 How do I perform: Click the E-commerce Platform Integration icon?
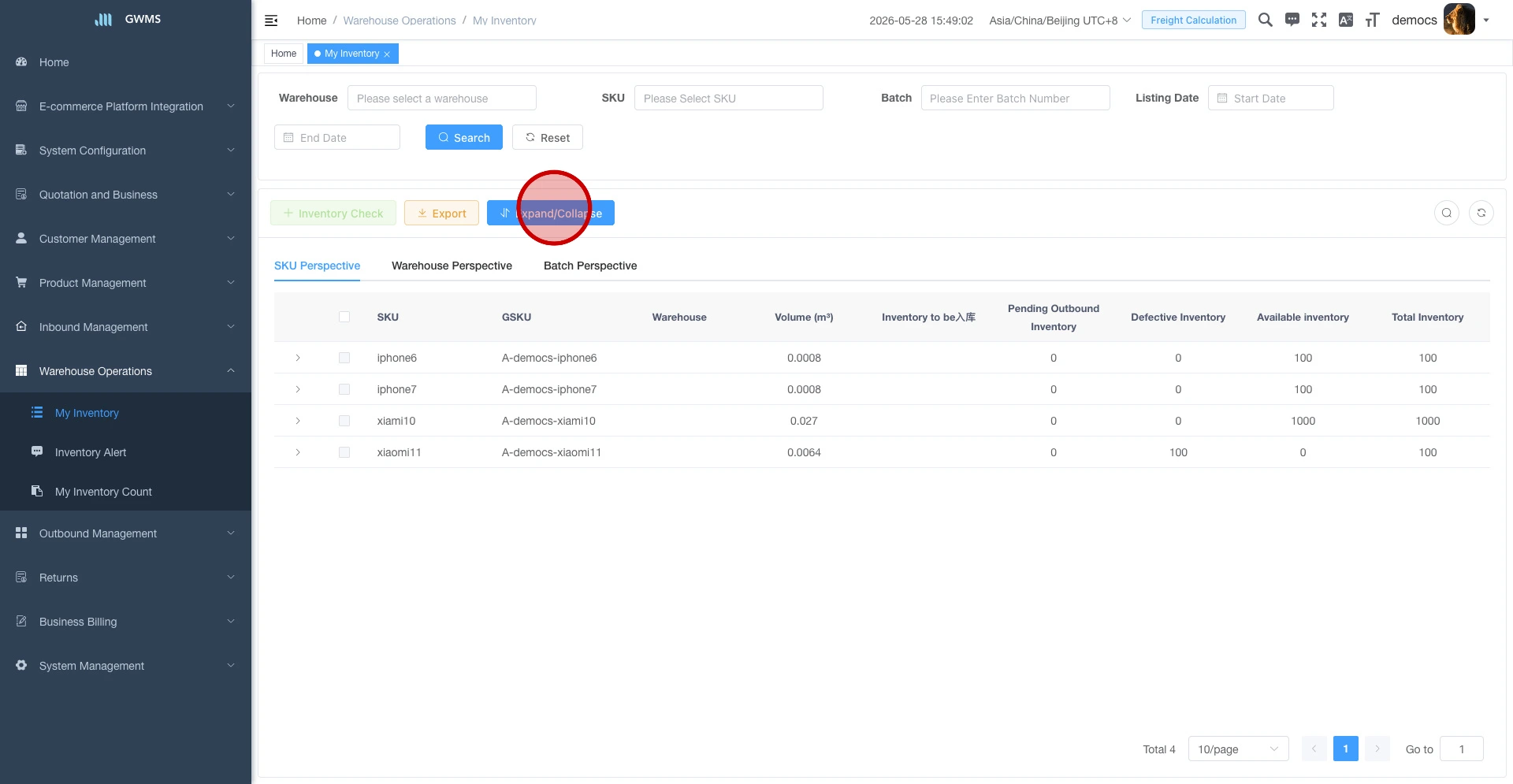pos(21,106)
